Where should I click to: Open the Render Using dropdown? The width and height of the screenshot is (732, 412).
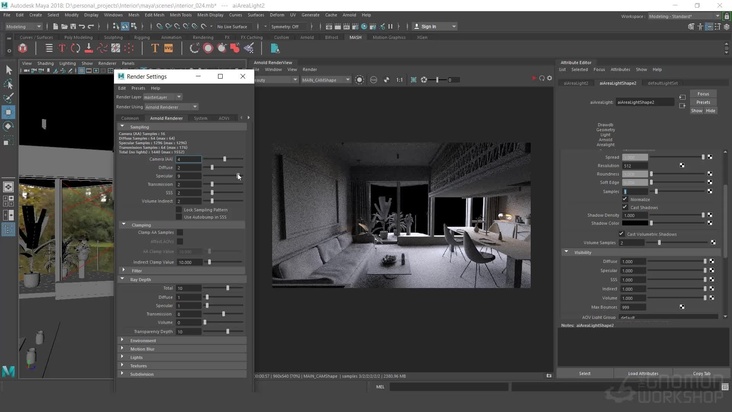(171, 107)
